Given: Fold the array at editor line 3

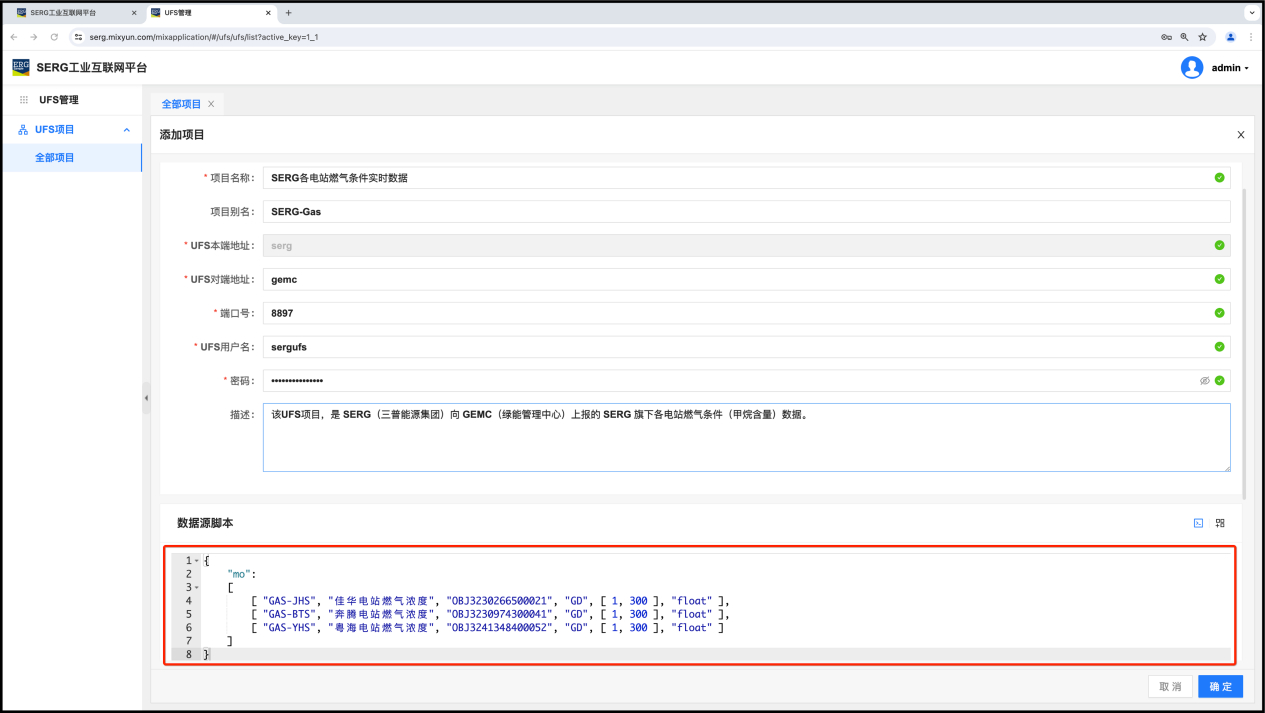Looking at the screenshot, I should 196,587.
